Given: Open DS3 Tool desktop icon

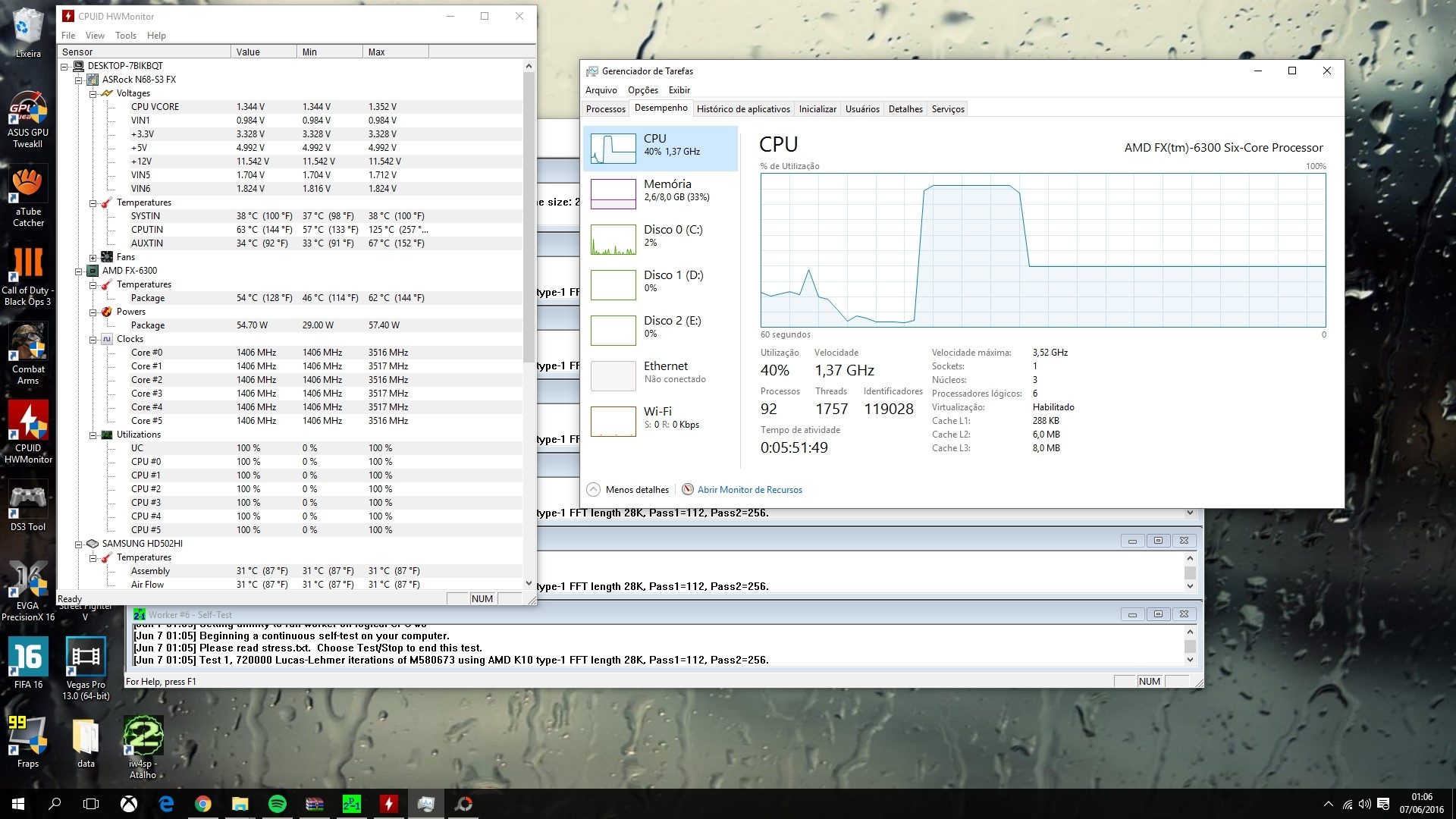Looking at the screenshot, I should (28, 507).
